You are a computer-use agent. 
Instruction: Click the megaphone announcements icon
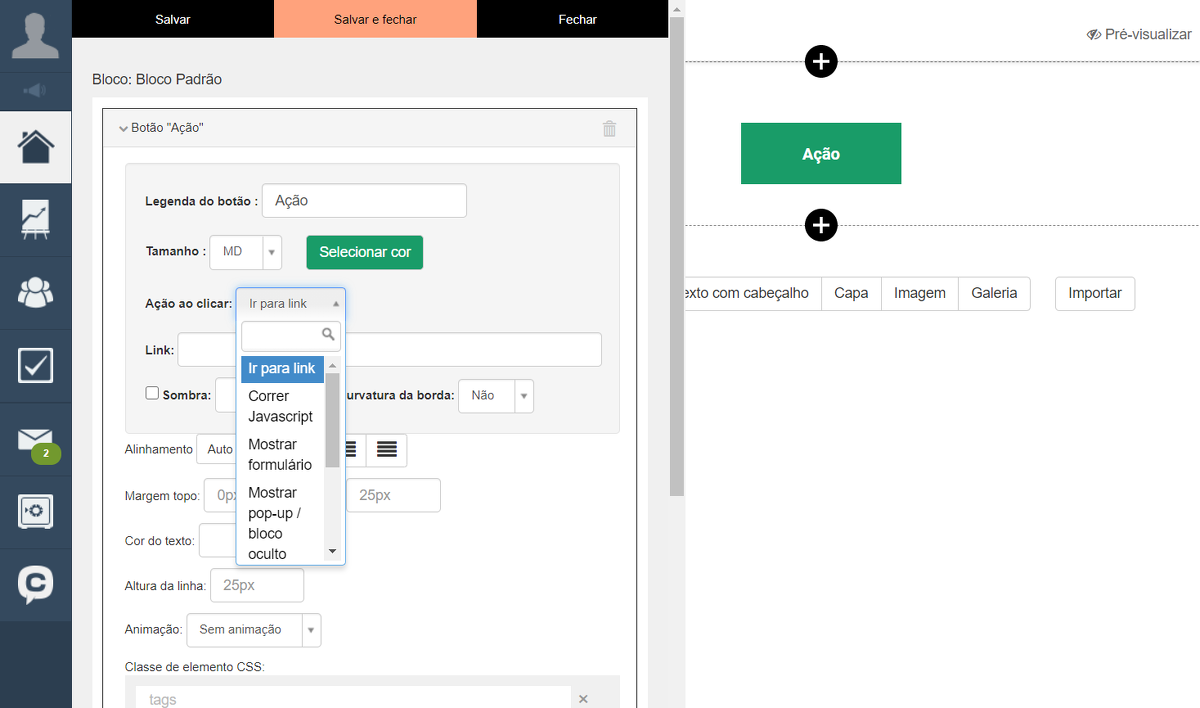[x=35, y=91]
